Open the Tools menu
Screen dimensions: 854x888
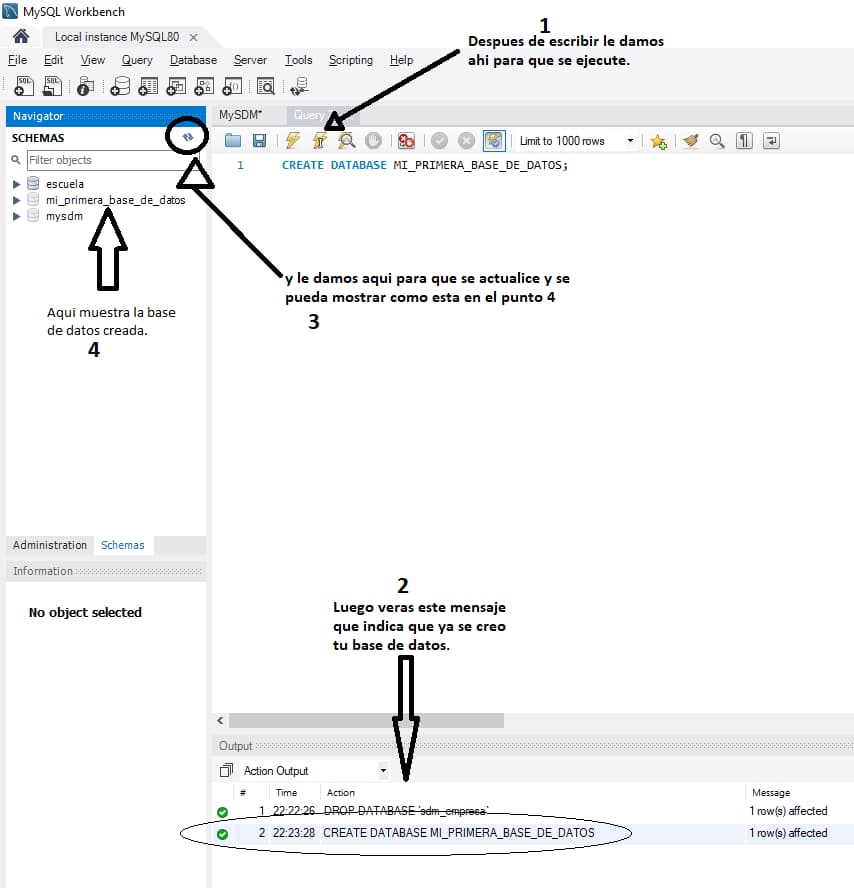point(298,60)
